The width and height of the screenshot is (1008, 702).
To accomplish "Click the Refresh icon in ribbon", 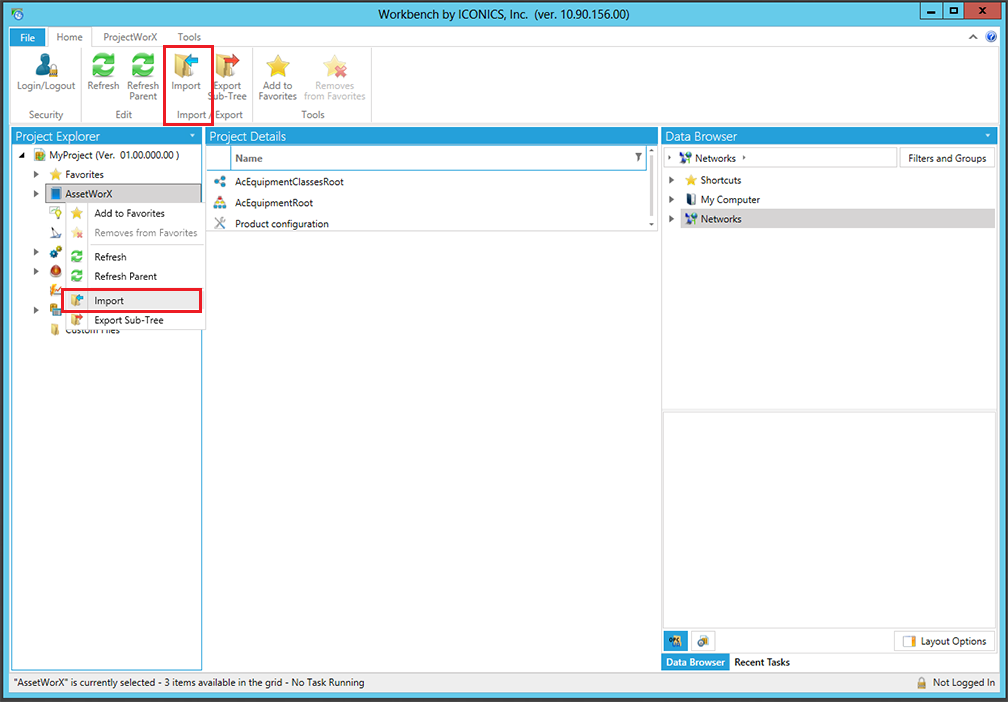I will (103, 67).
